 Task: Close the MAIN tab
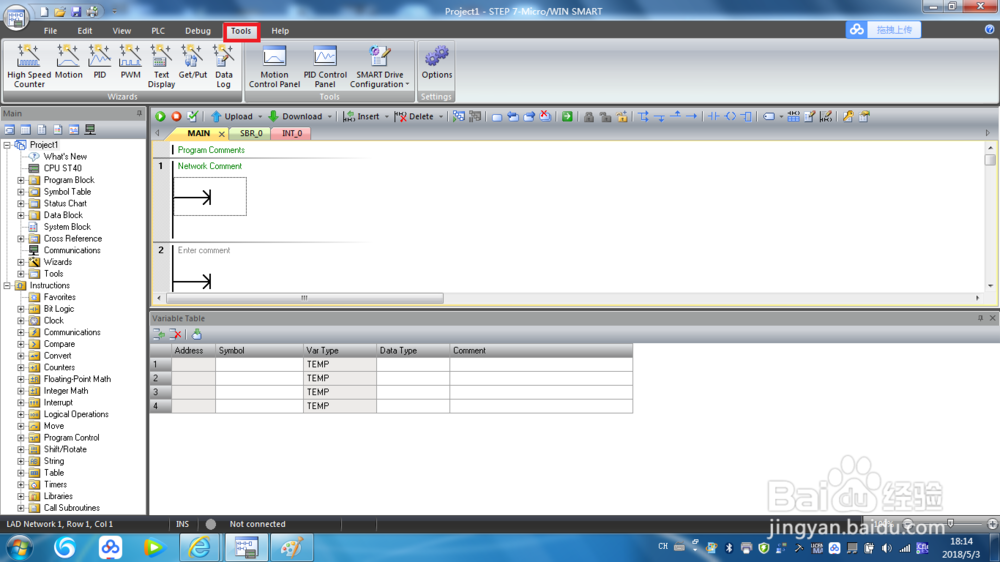[x=221, y=134]
